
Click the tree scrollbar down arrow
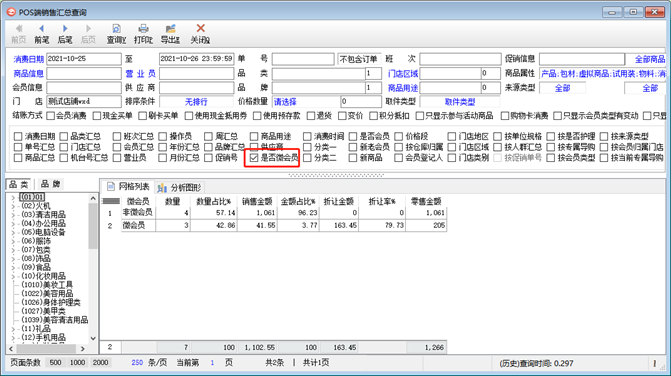coord(93,338)
